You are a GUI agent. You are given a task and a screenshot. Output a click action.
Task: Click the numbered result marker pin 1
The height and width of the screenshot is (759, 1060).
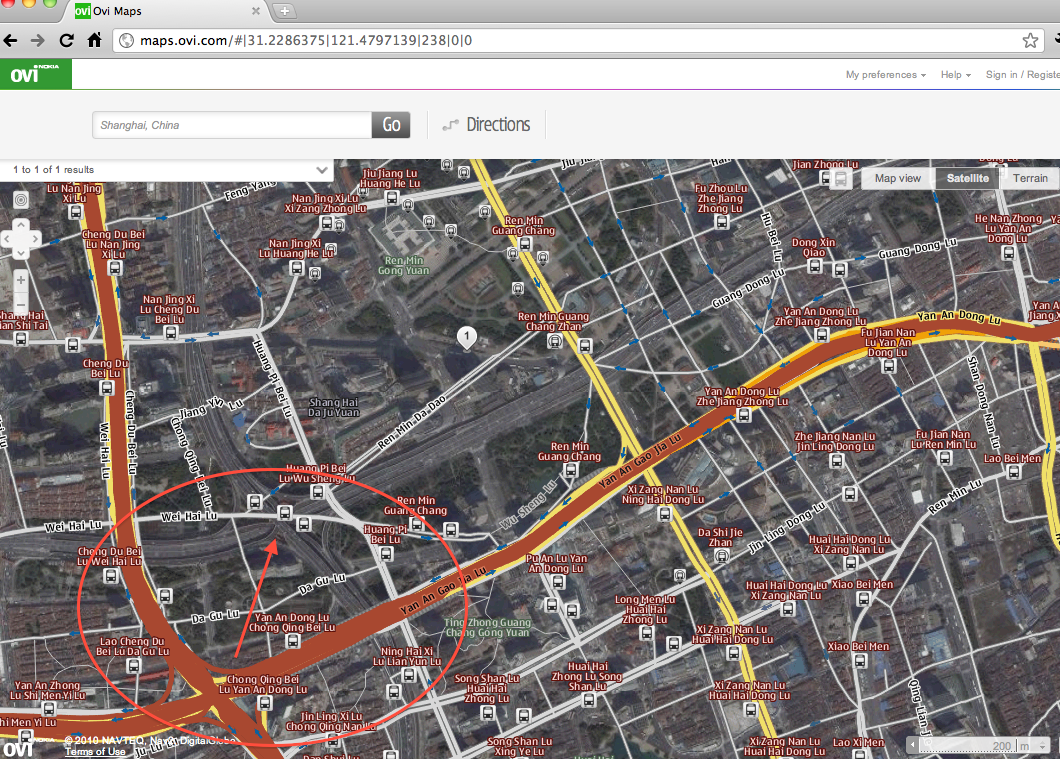click(465, 338)
